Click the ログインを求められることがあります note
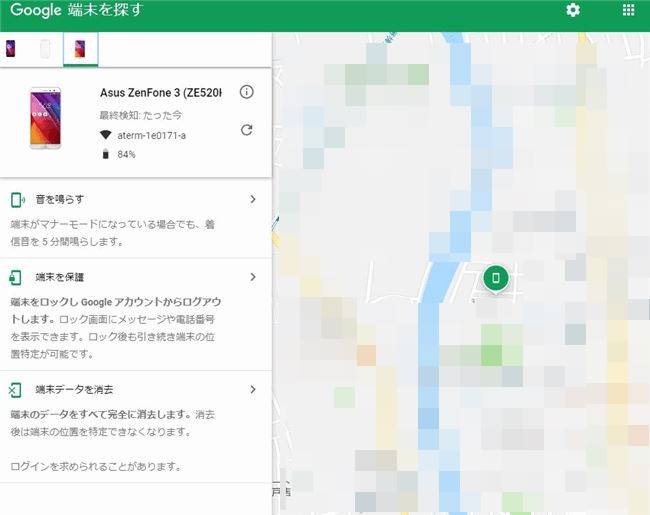 tap(96, 466)
